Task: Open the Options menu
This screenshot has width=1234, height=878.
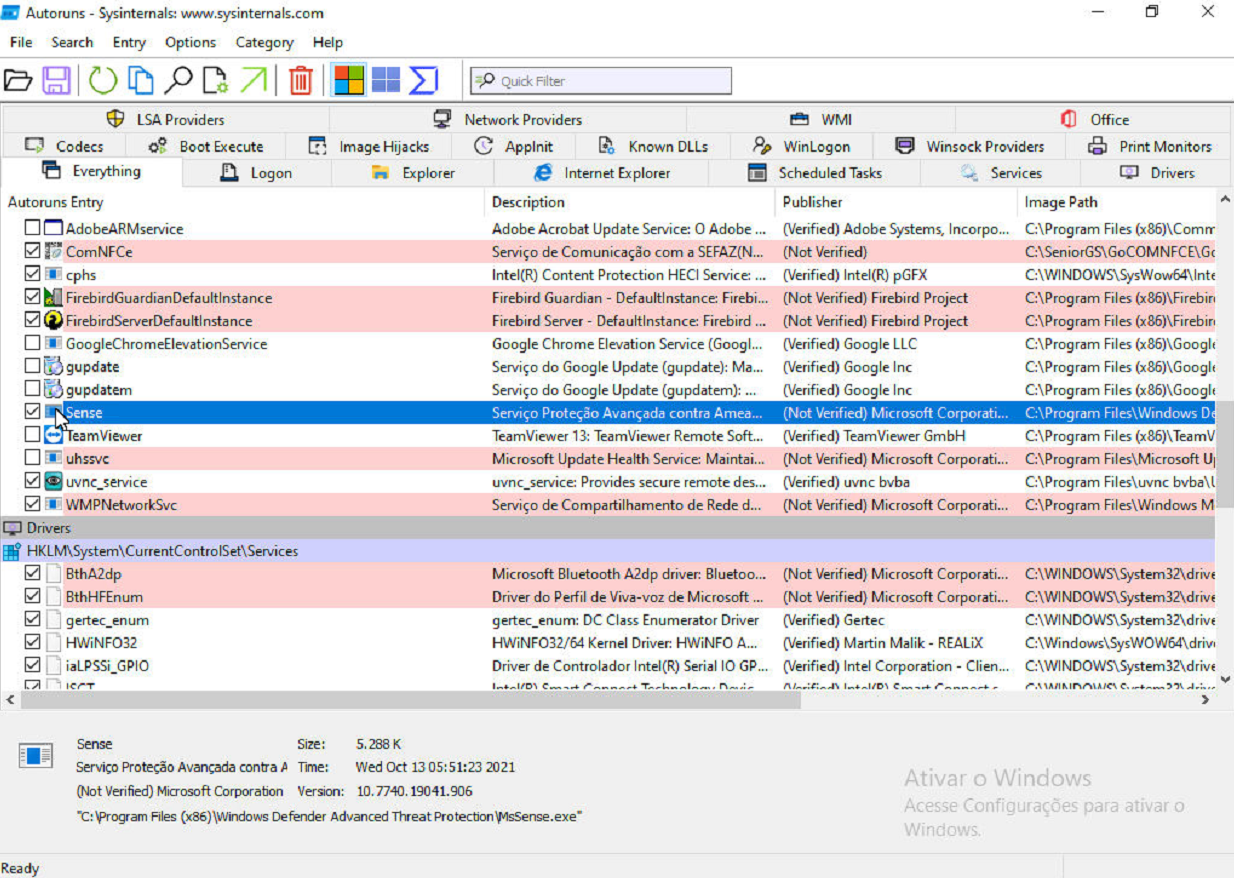Action: 190,42
